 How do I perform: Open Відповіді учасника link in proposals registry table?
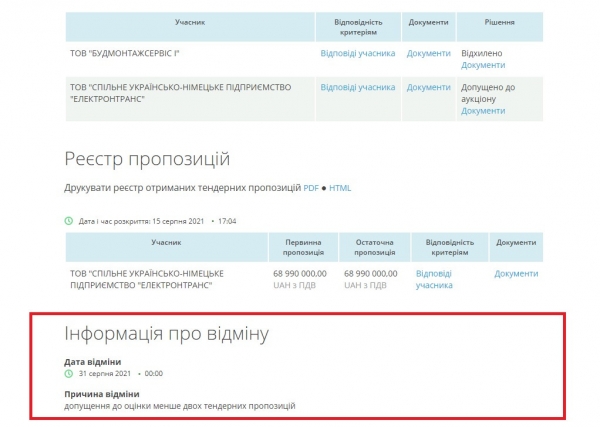tap(434, 279)
